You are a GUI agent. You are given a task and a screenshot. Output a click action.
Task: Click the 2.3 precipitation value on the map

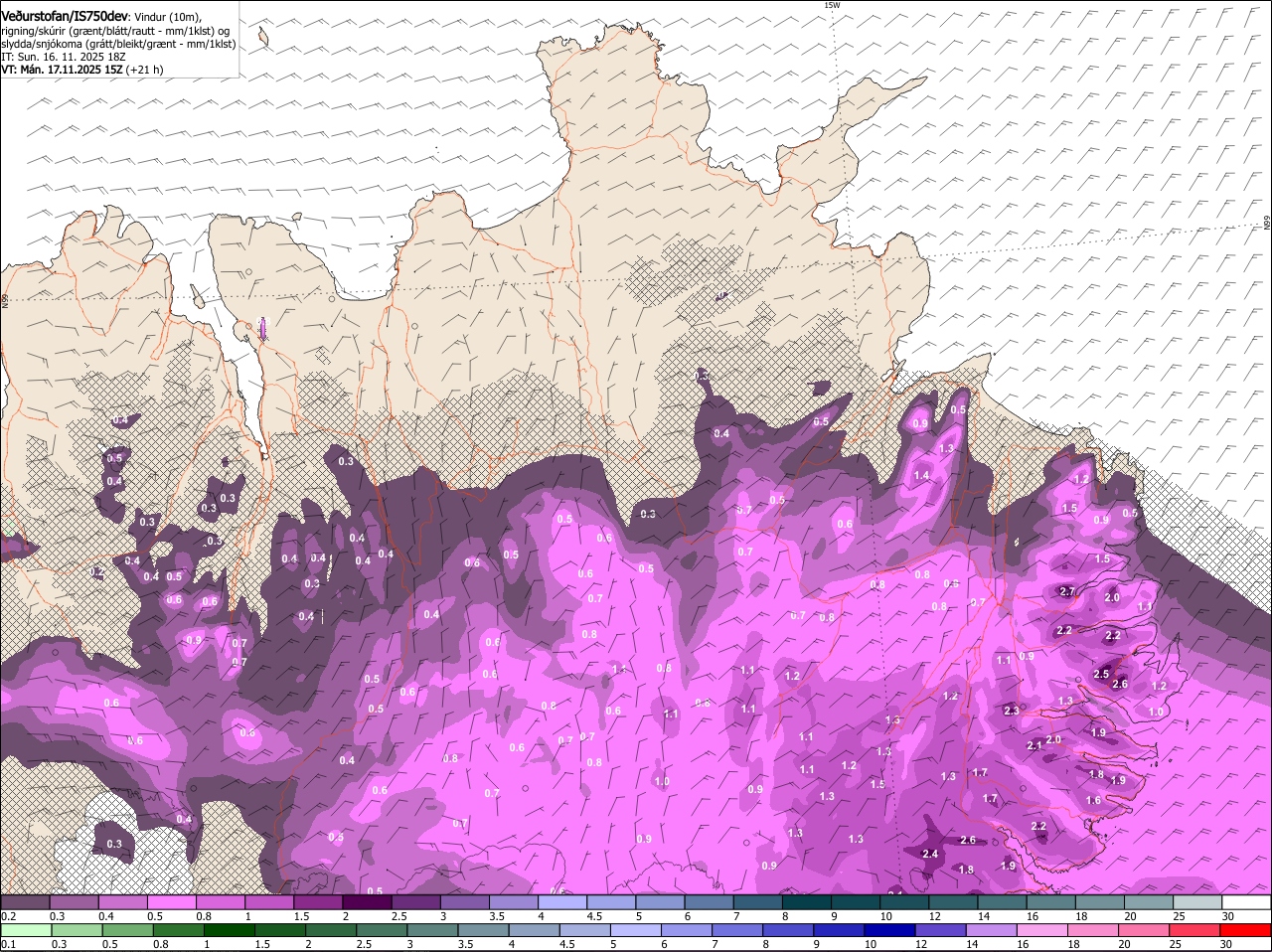pos(1012,710)
